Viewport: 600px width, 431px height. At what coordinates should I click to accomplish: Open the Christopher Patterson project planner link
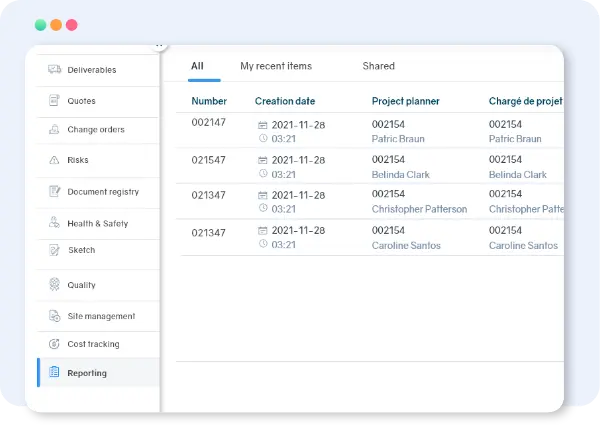(419, 209)
